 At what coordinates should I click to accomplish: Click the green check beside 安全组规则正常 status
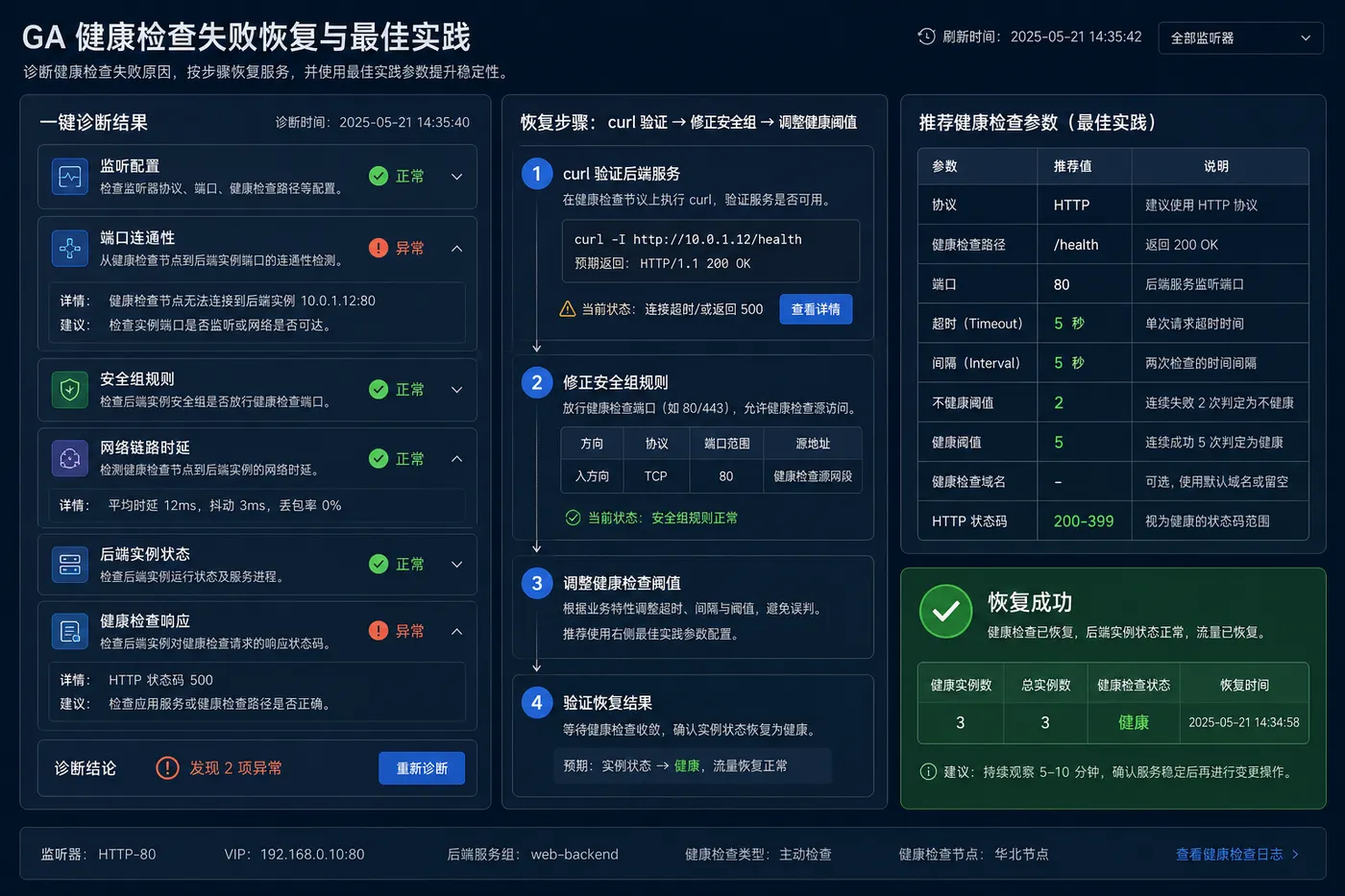tap(573, 518)
